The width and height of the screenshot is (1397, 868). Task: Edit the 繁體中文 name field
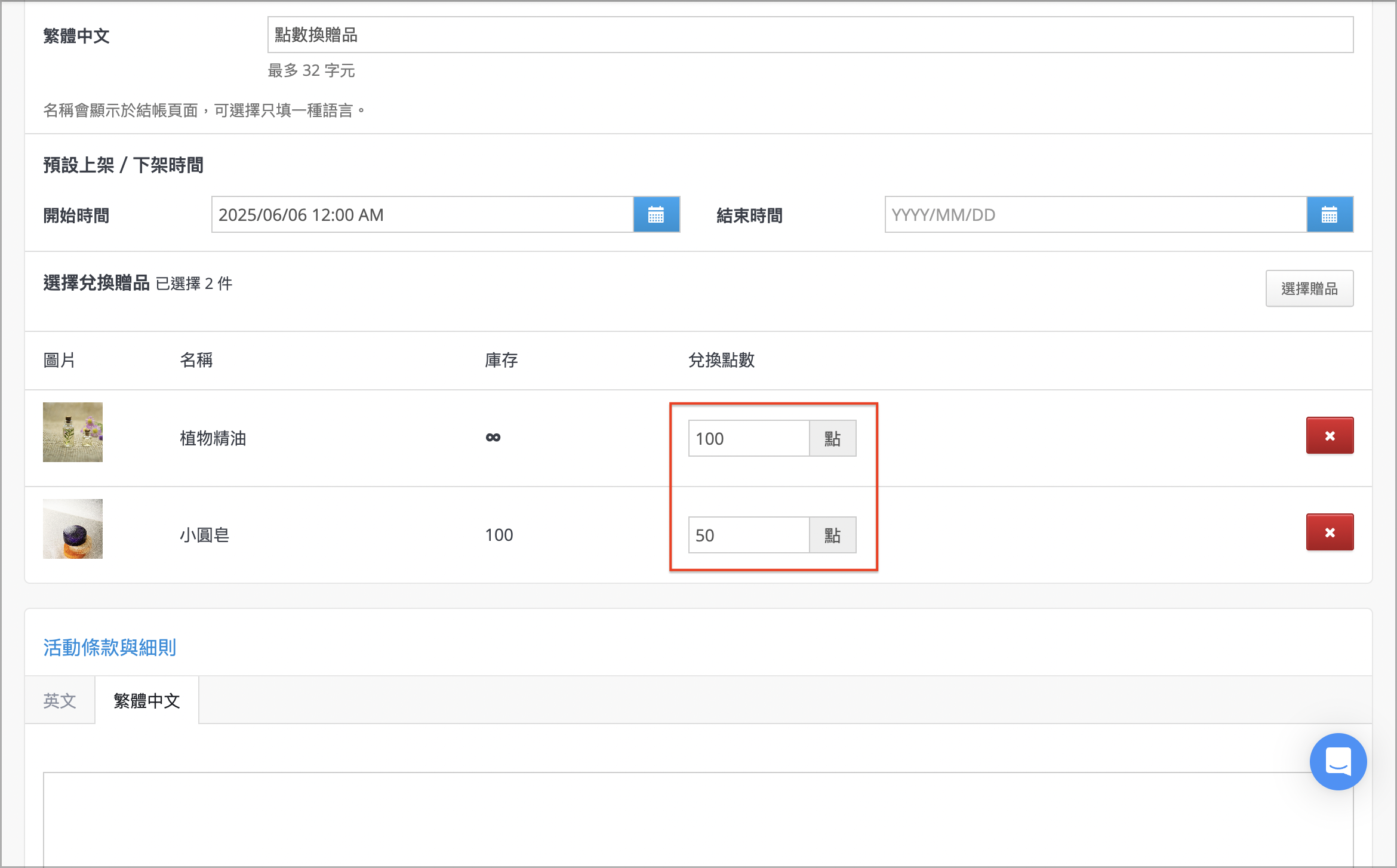coord(810,35)
